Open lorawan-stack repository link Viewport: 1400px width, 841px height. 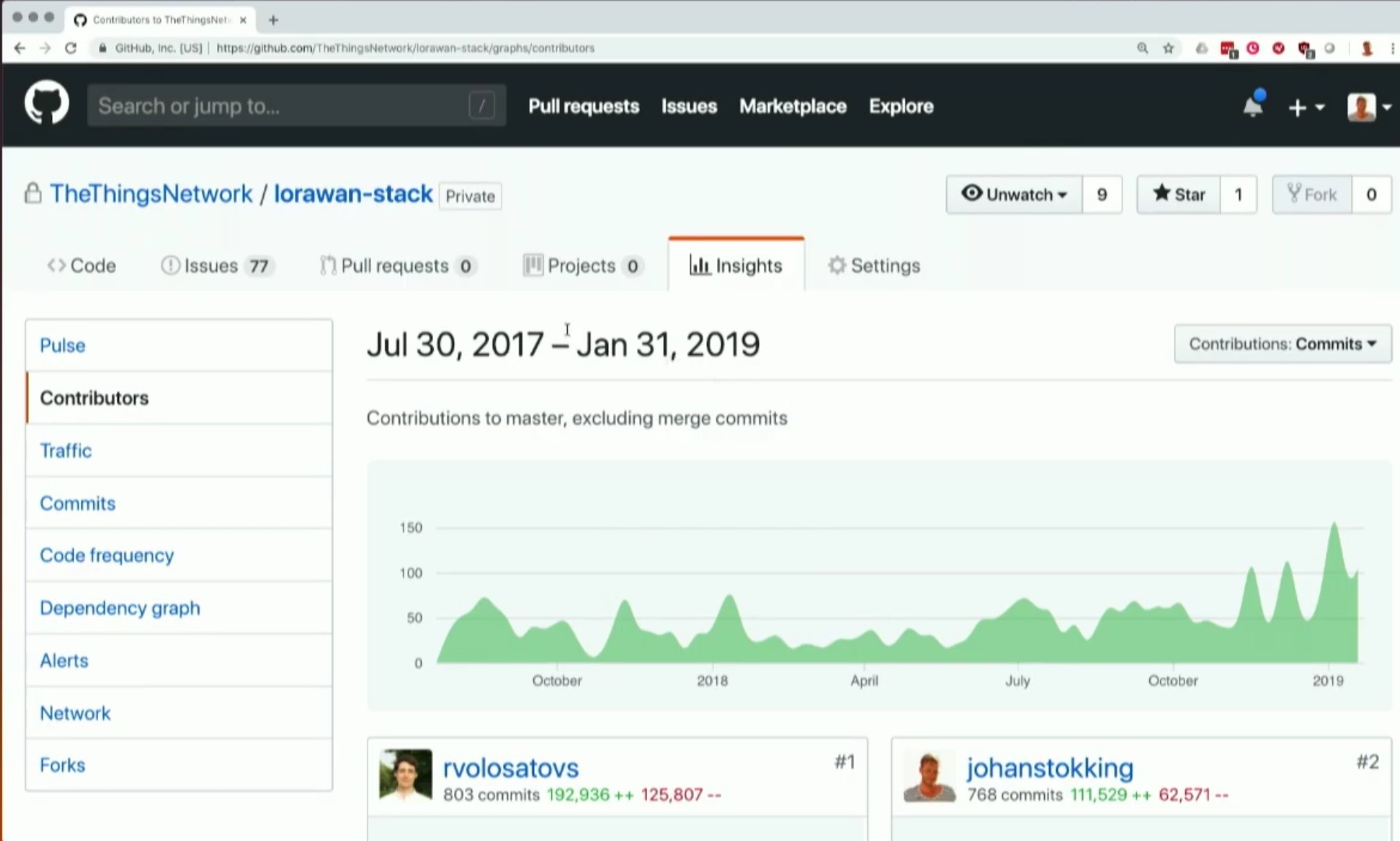click(353, 194)
